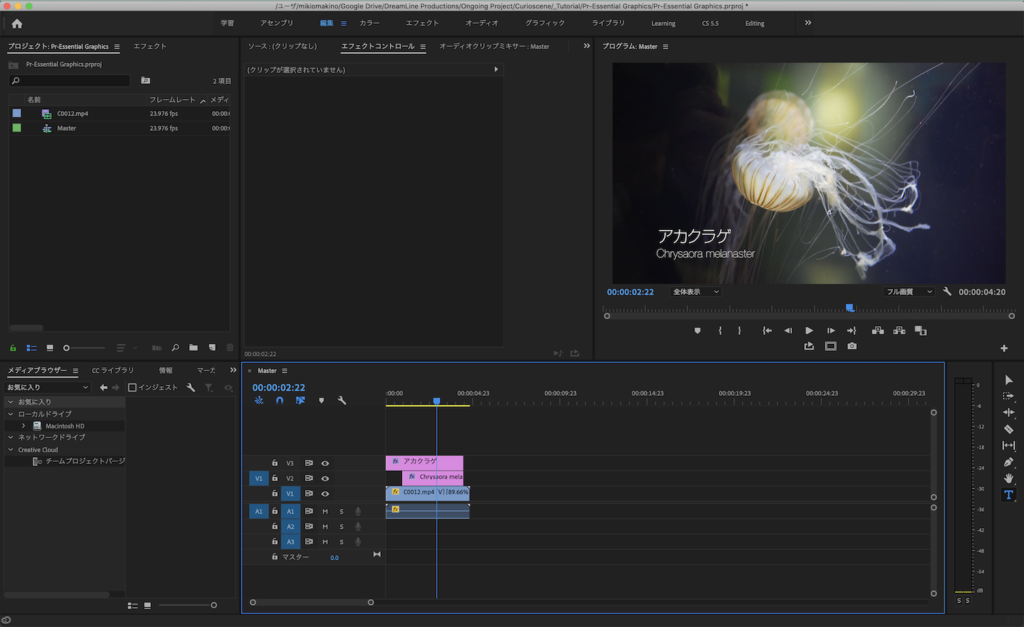
Task: Click the Home icon
Action: (x=16, y=23)
